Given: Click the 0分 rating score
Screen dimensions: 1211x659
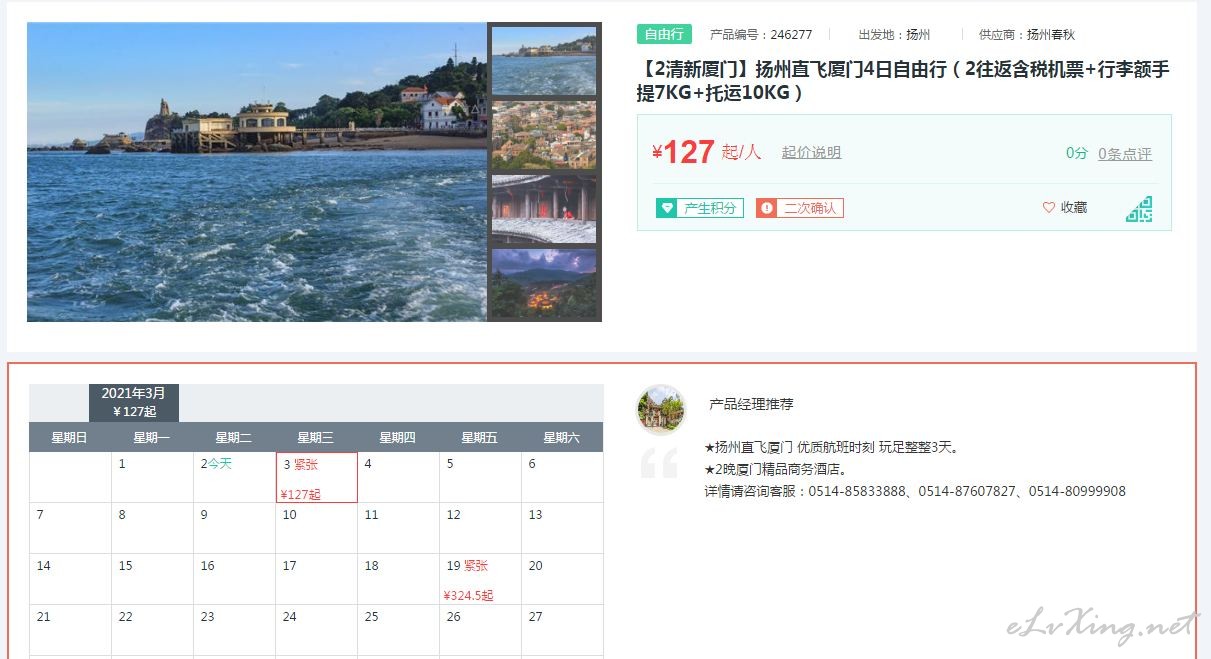Looking at the screenshot, I should coord(1076,153).
